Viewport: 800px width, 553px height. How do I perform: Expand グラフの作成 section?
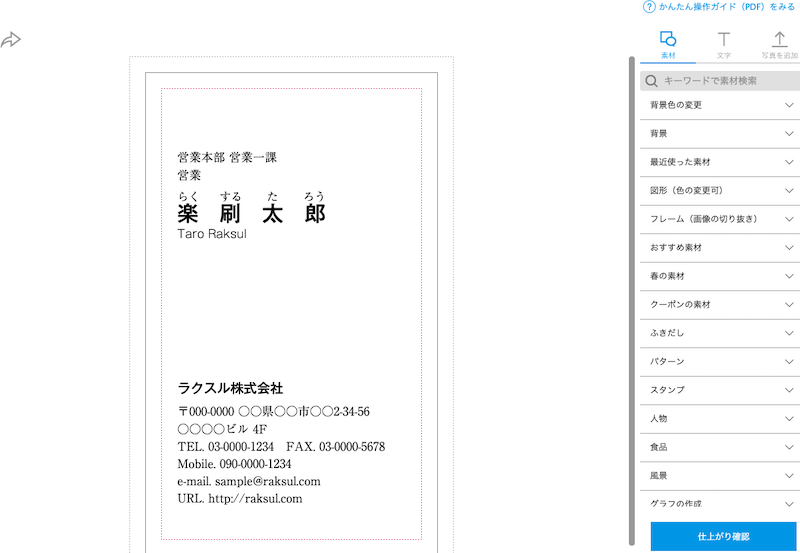tap(720, 504)
